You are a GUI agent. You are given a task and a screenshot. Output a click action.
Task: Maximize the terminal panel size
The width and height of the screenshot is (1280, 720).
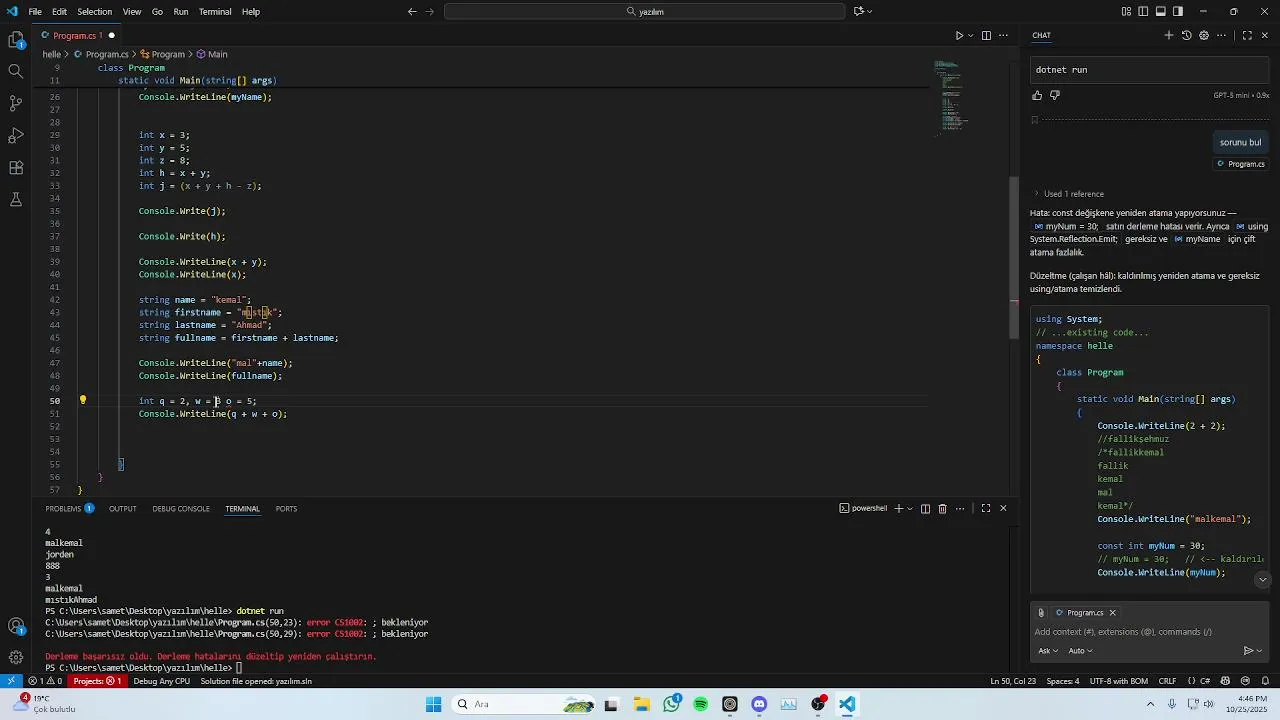[985, 508]
